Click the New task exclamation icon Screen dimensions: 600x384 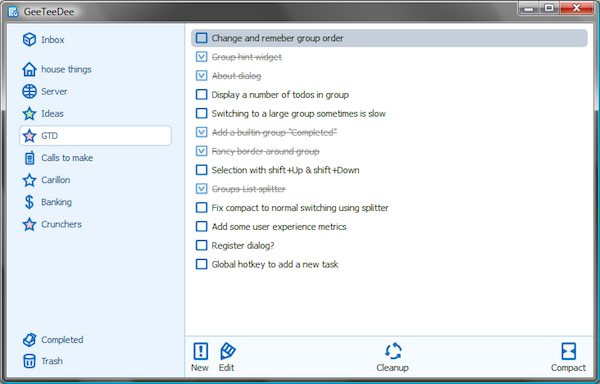tap(201, 351)
